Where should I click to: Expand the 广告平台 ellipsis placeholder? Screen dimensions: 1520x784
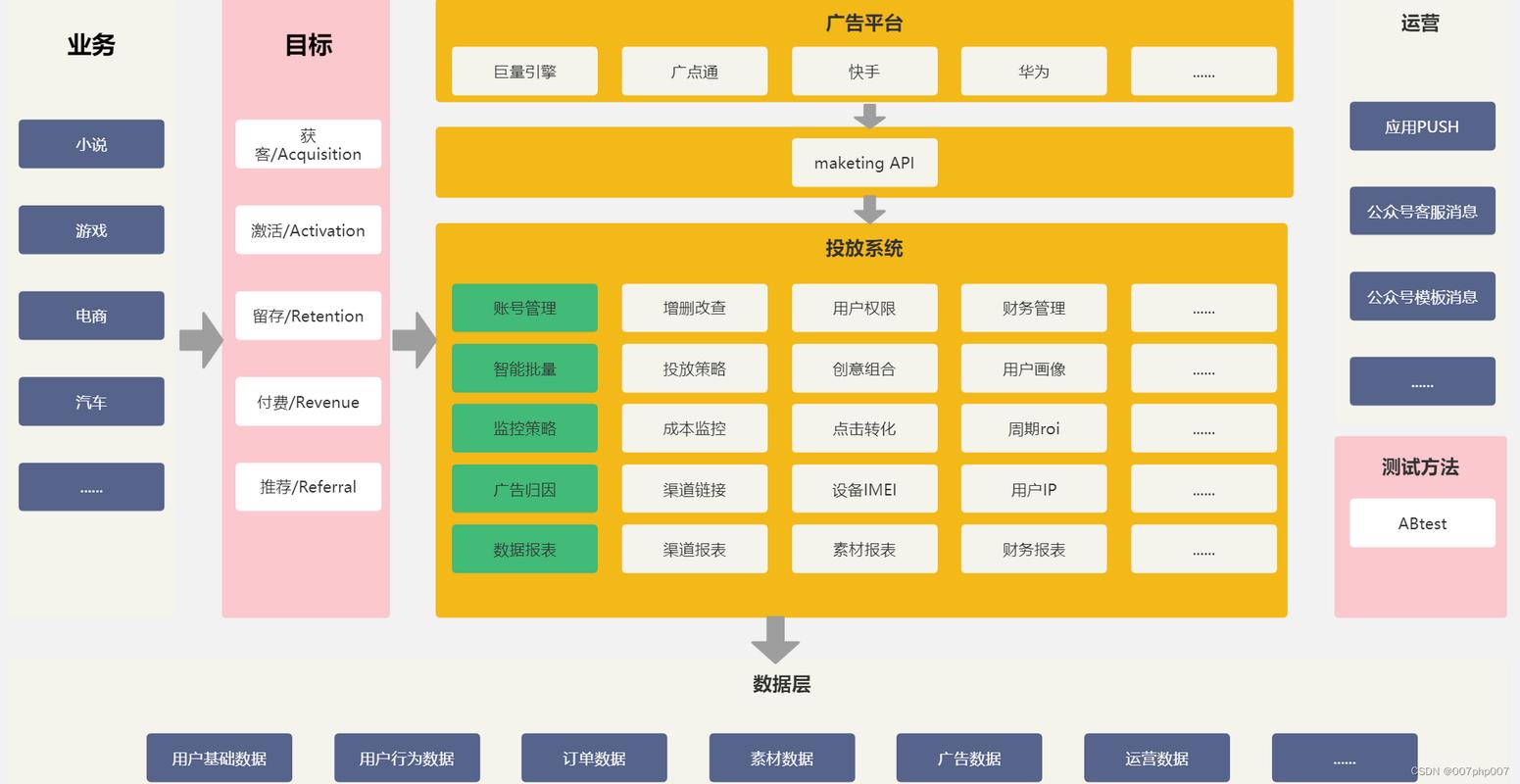coord(1203,71)
